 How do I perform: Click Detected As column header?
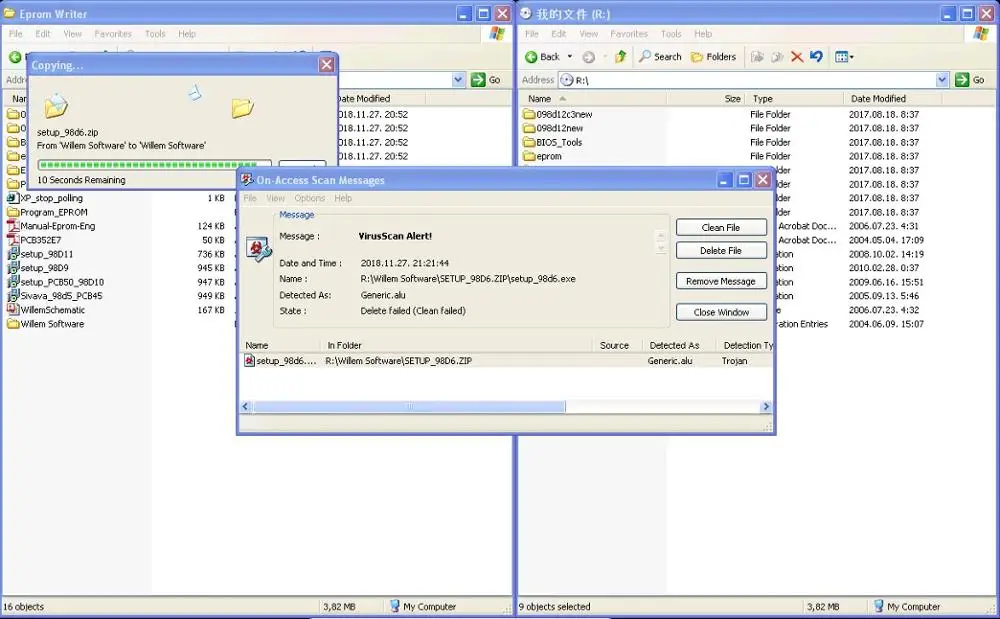[x=674, y=346]
